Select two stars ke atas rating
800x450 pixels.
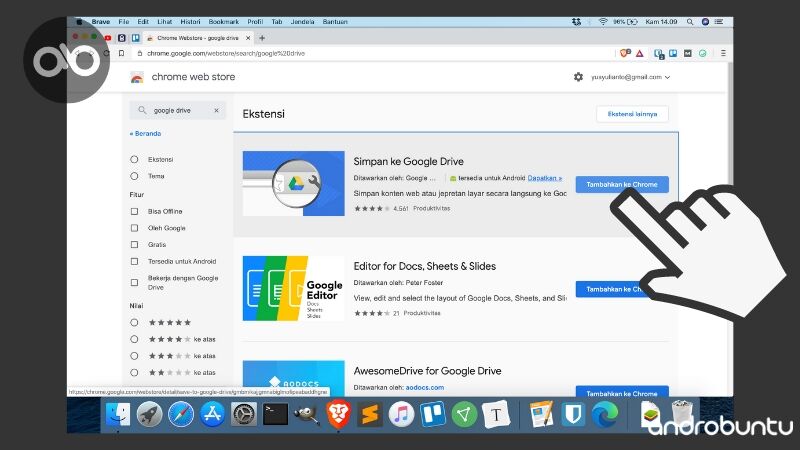coord(134,372)
